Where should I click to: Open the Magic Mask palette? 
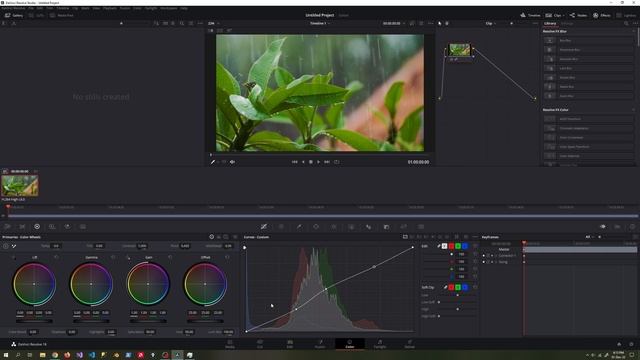click(x=351, y=227)
